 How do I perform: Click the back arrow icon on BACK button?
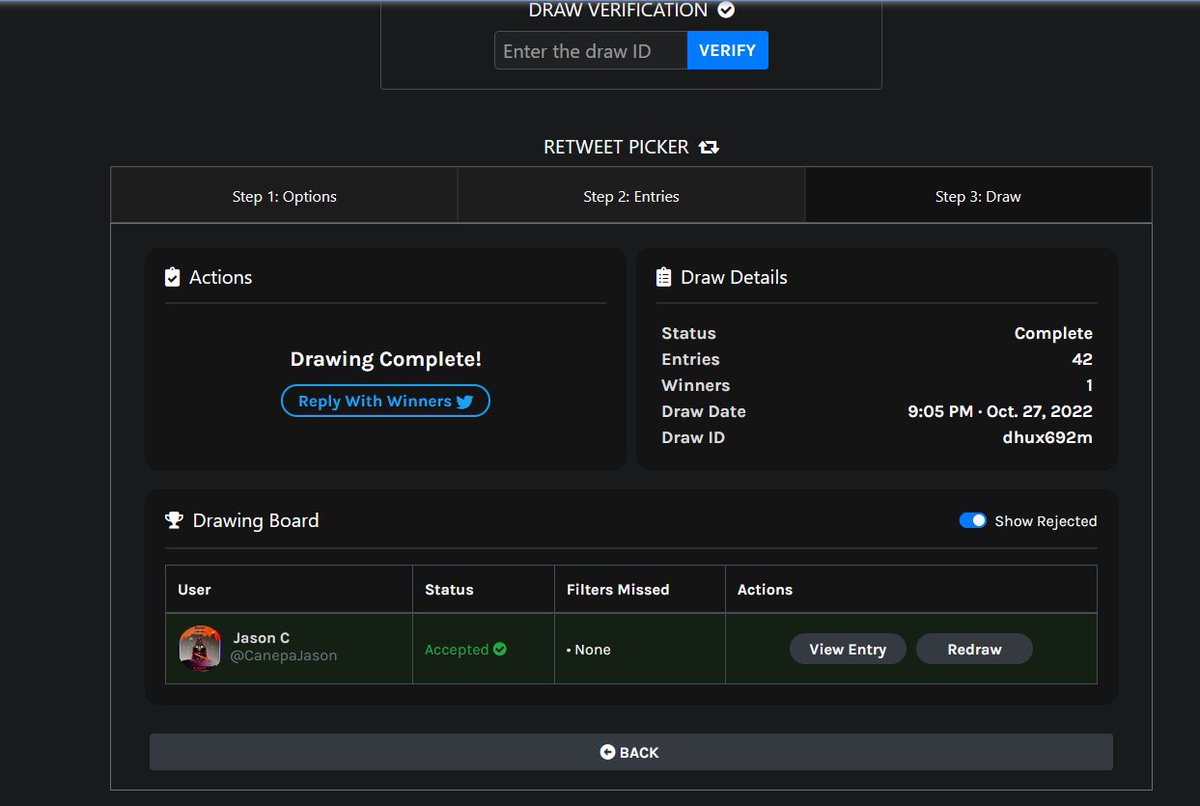607,752
